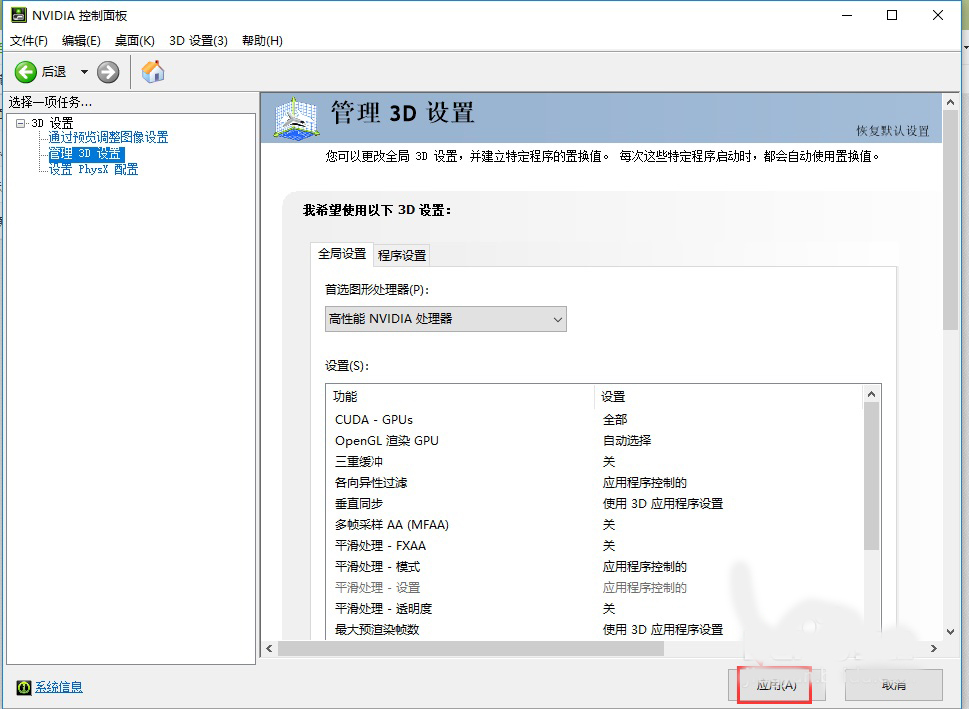Switch to the 全局设置 tab

coord(342,254)
